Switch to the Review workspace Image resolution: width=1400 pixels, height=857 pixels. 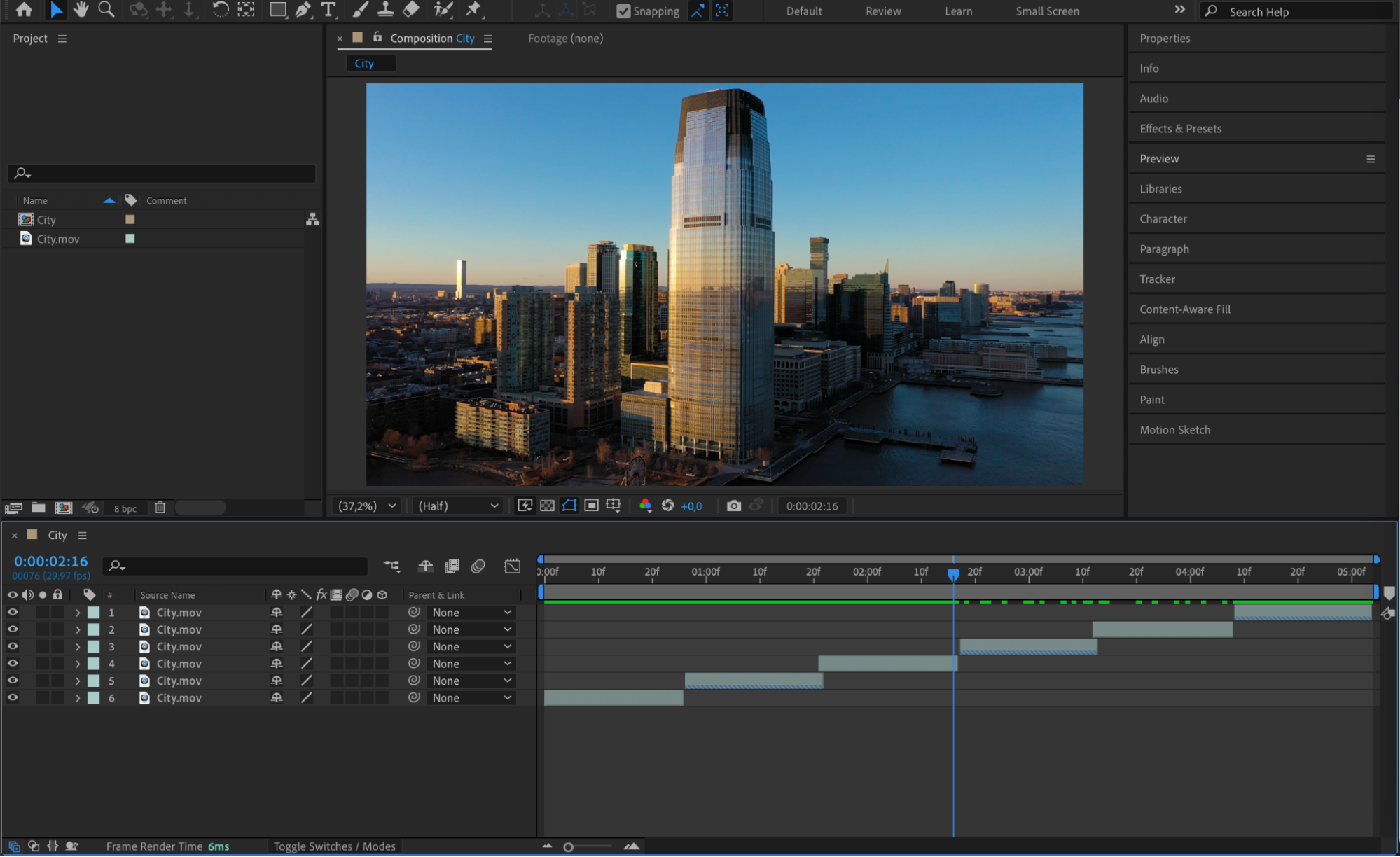[882, 11]
